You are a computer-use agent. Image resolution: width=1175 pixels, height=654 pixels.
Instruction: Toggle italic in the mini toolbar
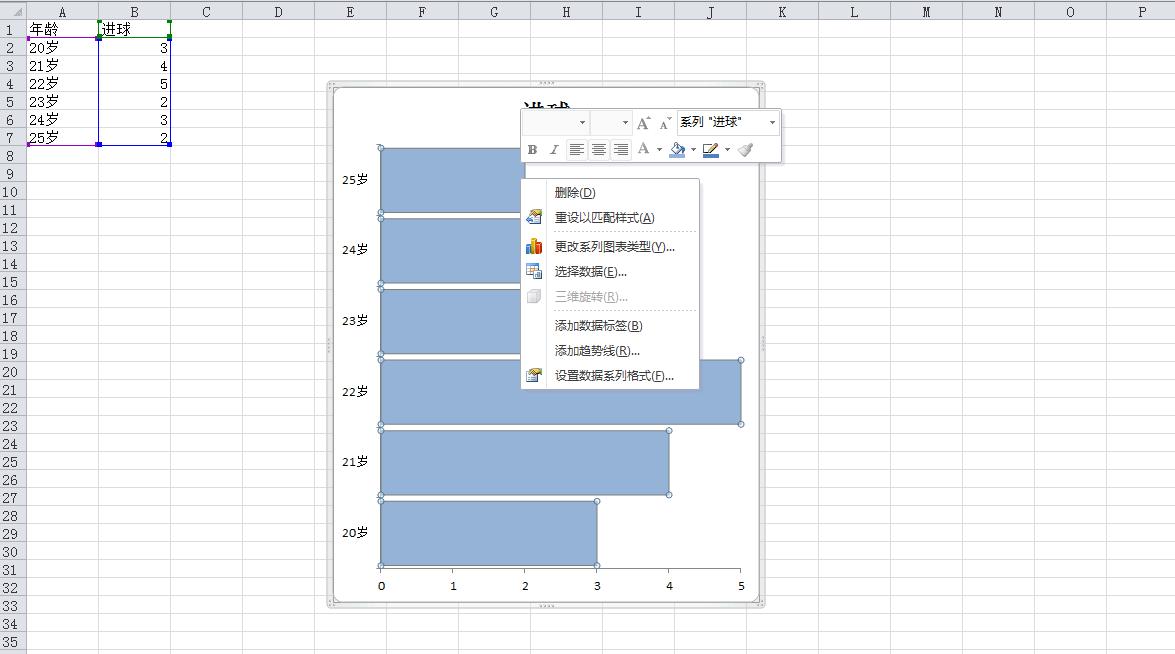point(554,150)
